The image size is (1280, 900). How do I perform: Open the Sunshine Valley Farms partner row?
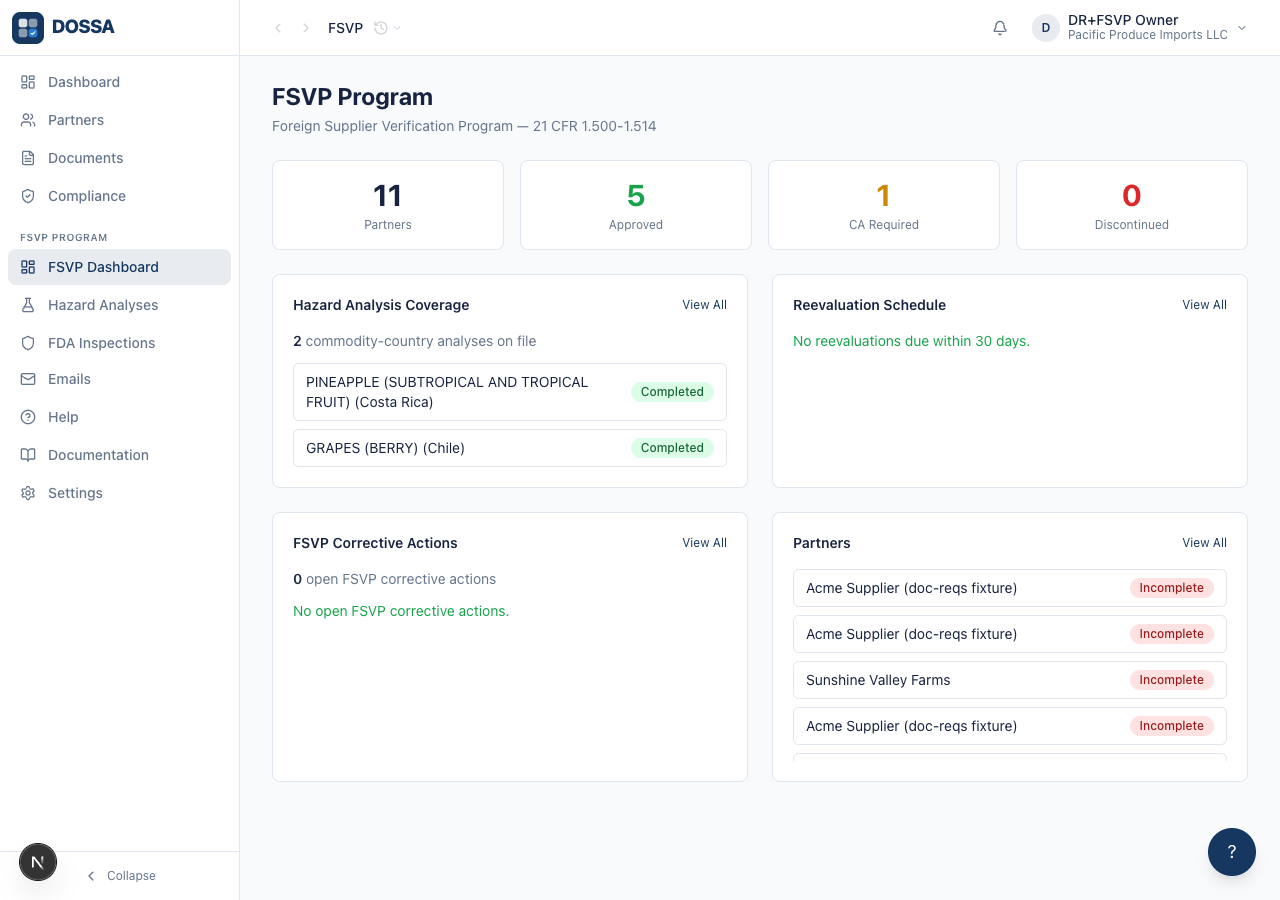point(1010,680)
